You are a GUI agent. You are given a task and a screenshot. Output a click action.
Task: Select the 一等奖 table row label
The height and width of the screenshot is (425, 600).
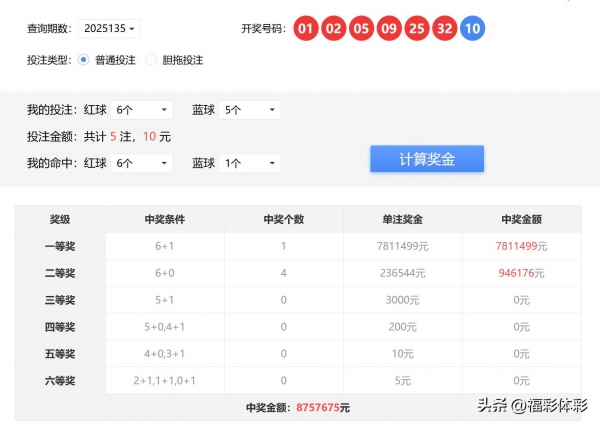[61, 246]
